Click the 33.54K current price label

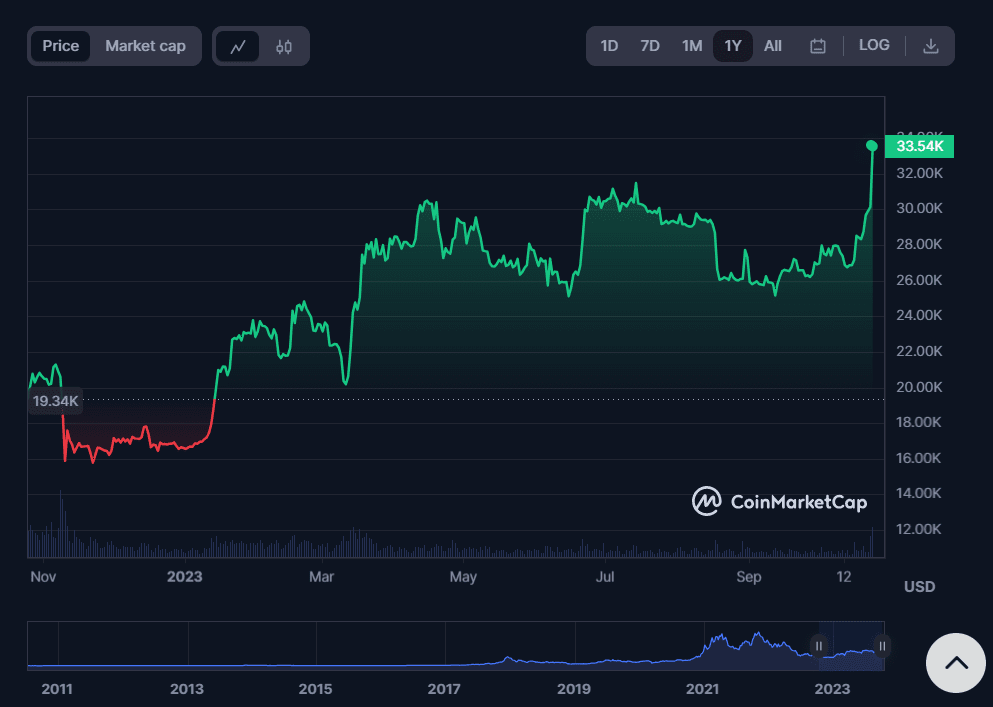click(x=919, y=146)
